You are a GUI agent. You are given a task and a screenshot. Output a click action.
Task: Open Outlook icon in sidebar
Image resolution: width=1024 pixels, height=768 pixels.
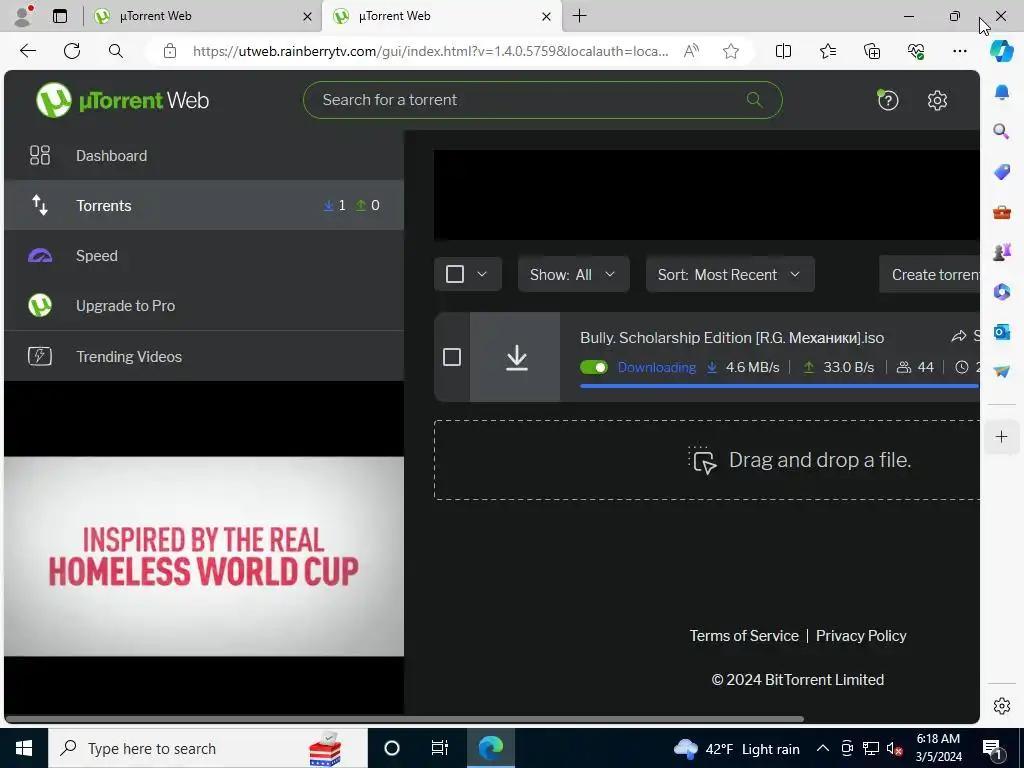(1001, 332)
